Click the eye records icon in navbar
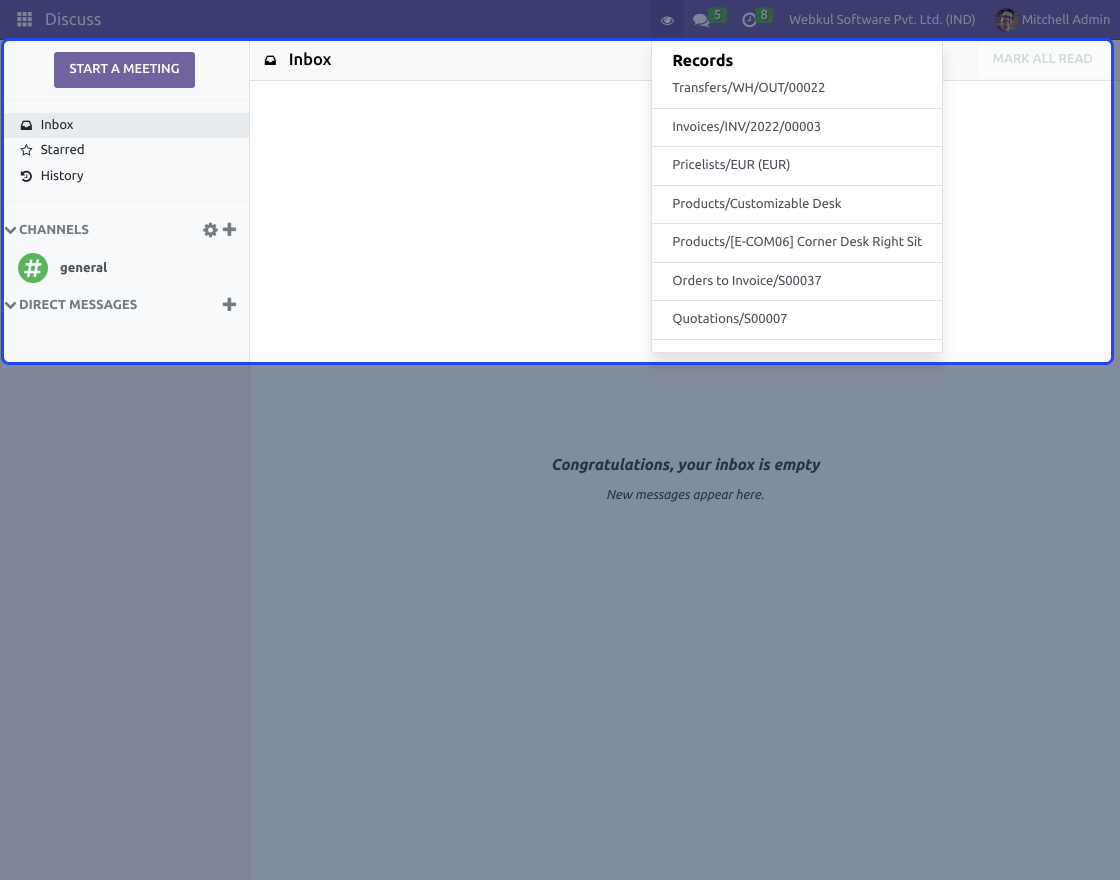The width and height of the screenshot is (1120, 880). [x=667, y=20]
